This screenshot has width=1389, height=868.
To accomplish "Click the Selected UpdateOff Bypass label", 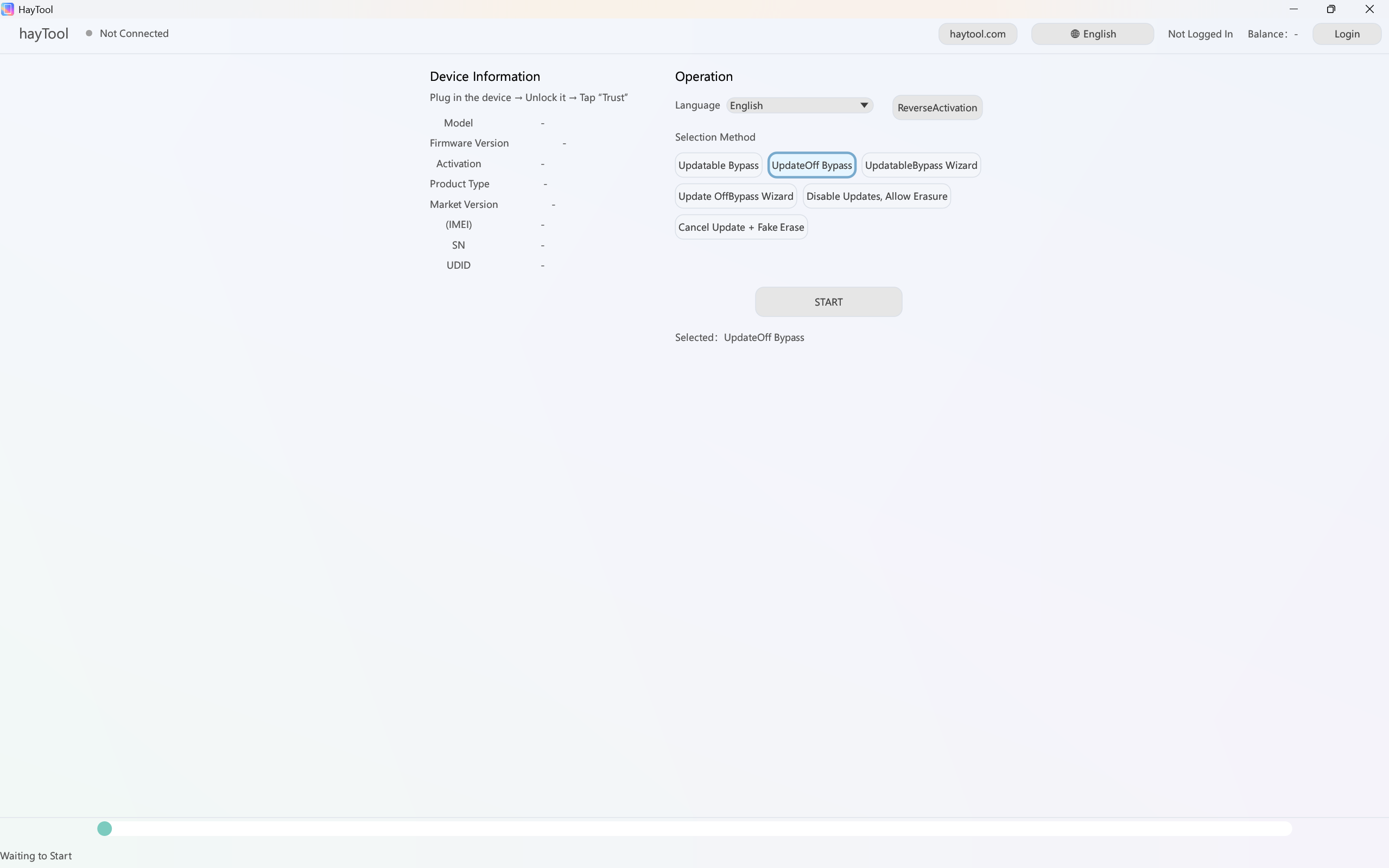I will [739, 338].
